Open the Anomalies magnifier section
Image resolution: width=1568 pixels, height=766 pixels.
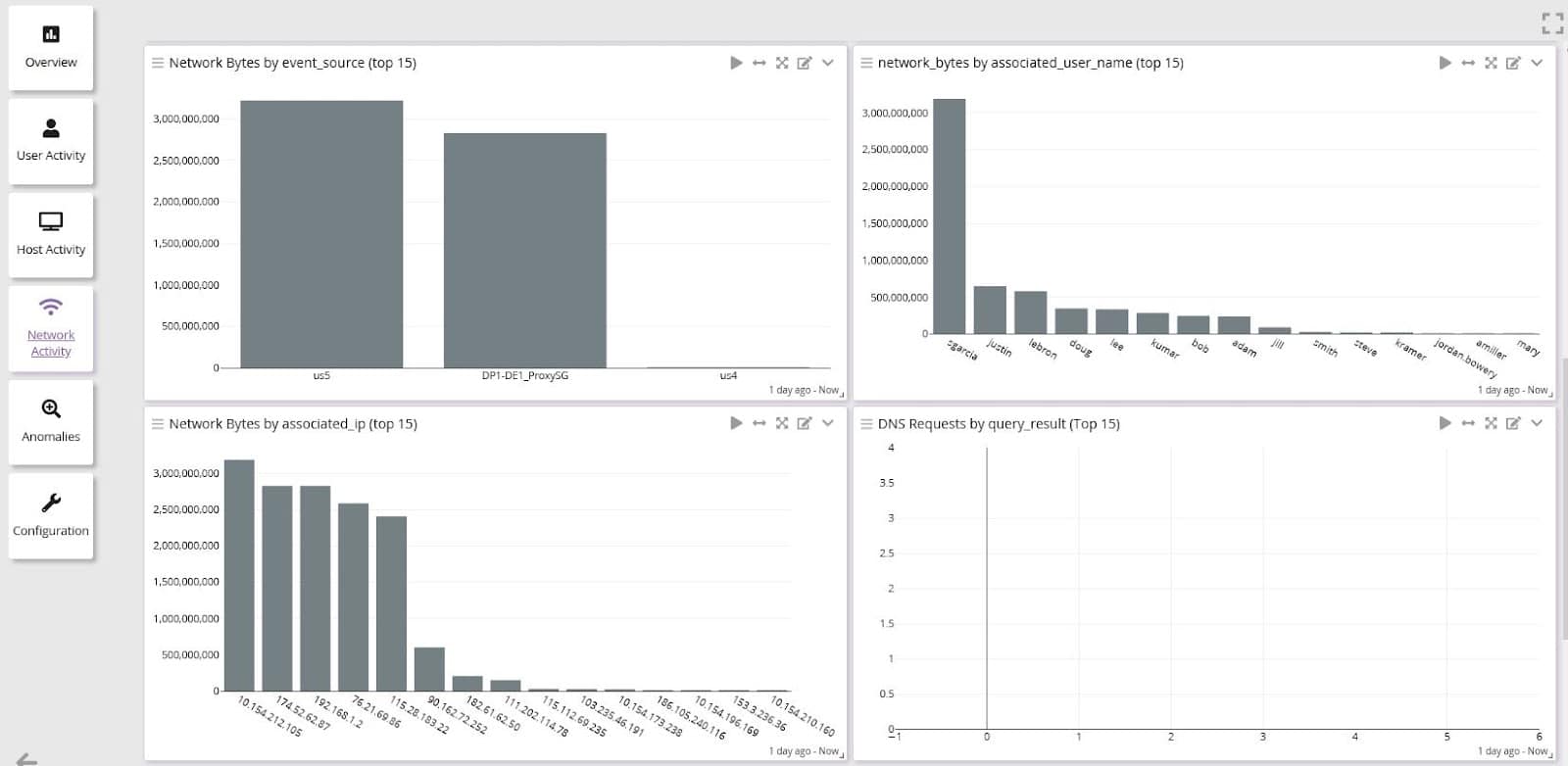coord(51,422)
